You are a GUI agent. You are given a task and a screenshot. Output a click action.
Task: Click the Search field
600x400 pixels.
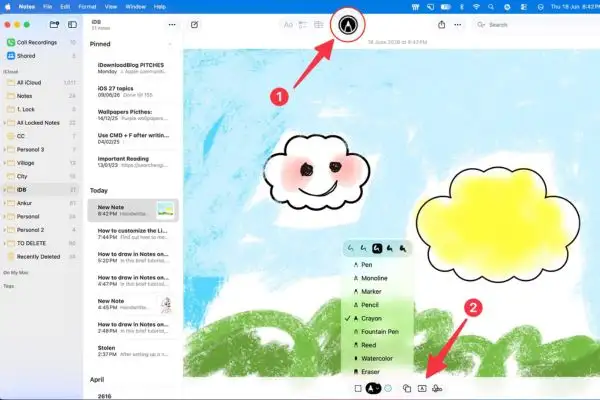pyautogui.click(x=536, y=25)
